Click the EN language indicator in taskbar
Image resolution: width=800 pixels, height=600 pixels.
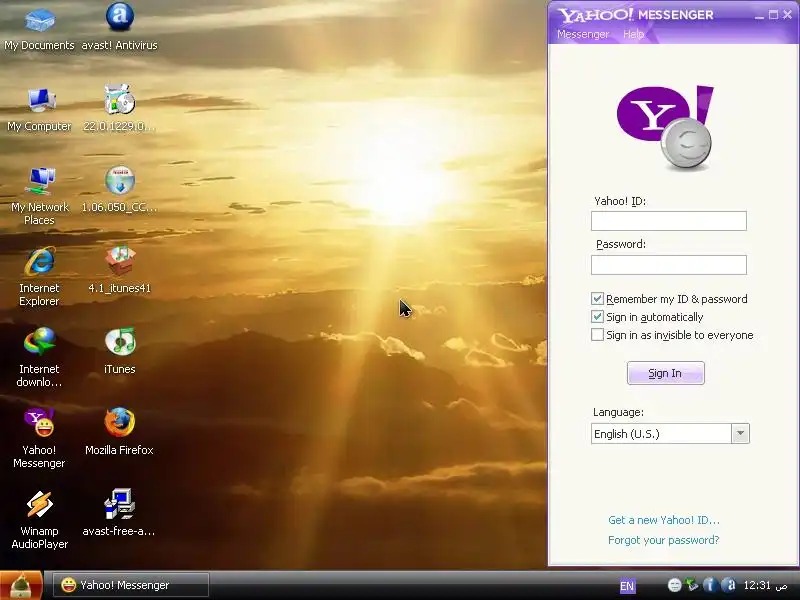coord(627,586)
